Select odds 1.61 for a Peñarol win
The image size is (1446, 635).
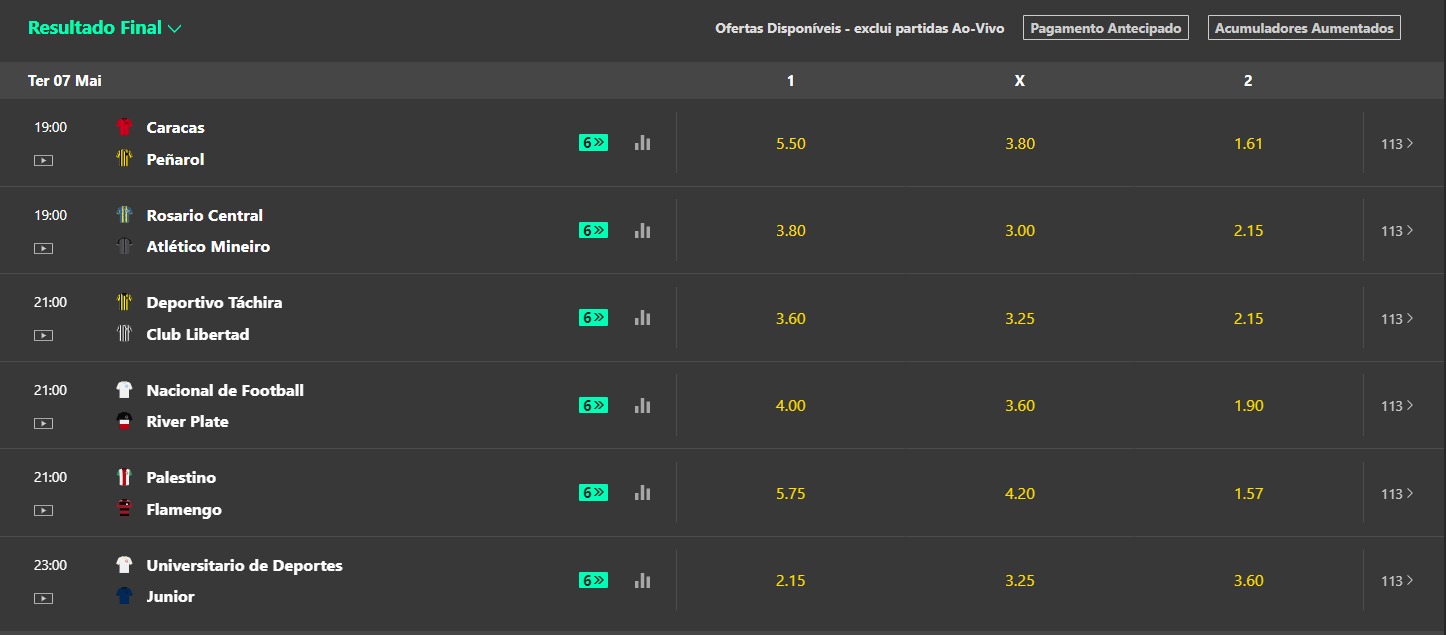coord(1248,143)
